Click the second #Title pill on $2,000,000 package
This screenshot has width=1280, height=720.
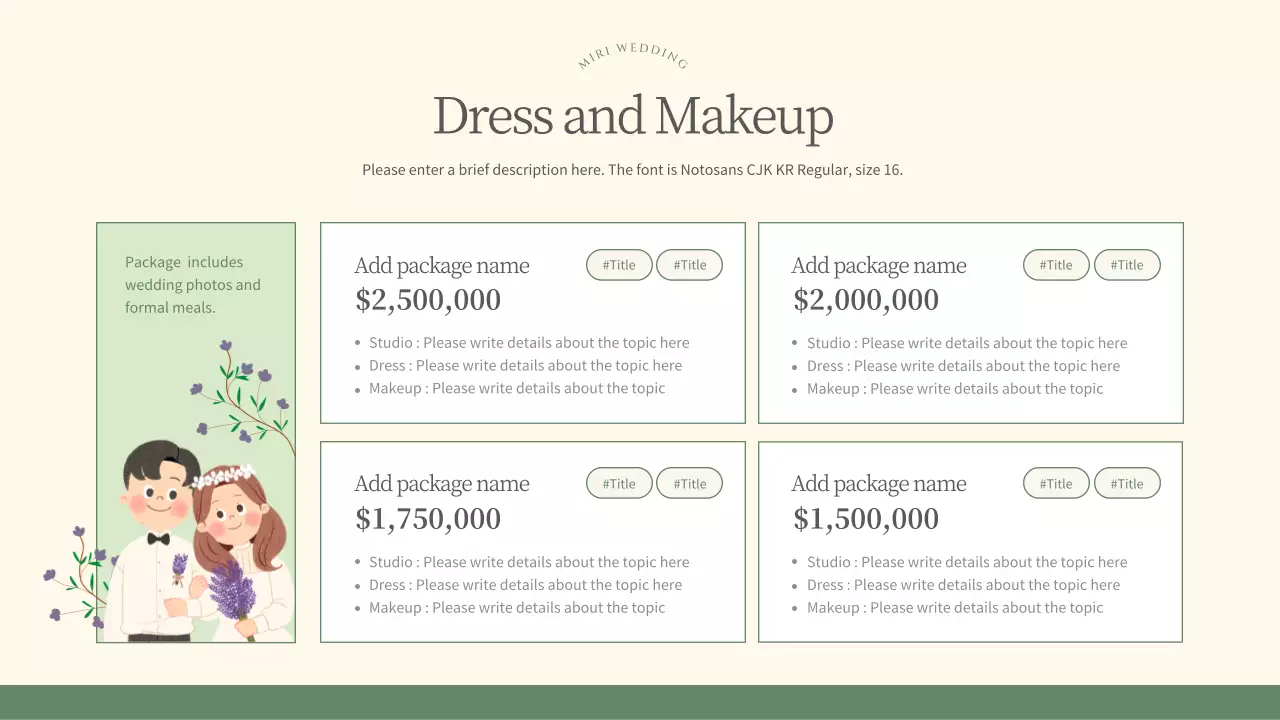(1127, 264)
